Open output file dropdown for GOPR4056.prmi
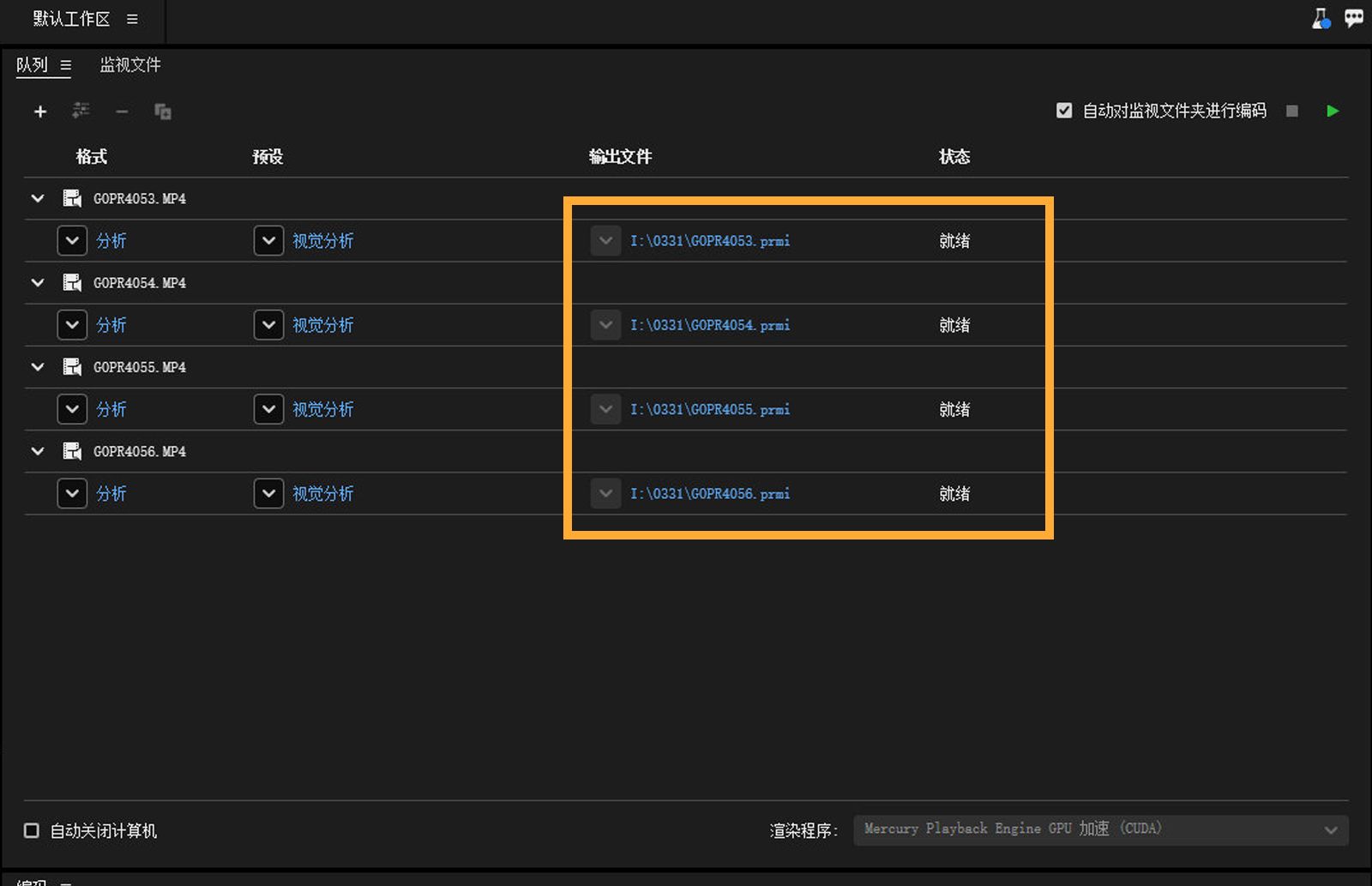 tap(605, 493)
